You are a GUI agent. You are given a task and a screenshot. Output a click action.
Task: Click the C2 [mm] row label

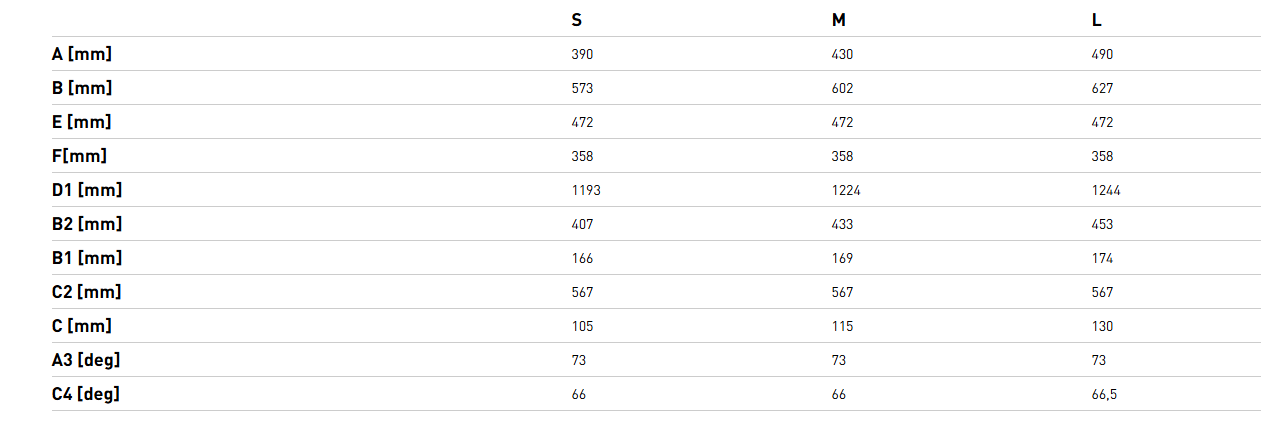click(x=87, y=292)
